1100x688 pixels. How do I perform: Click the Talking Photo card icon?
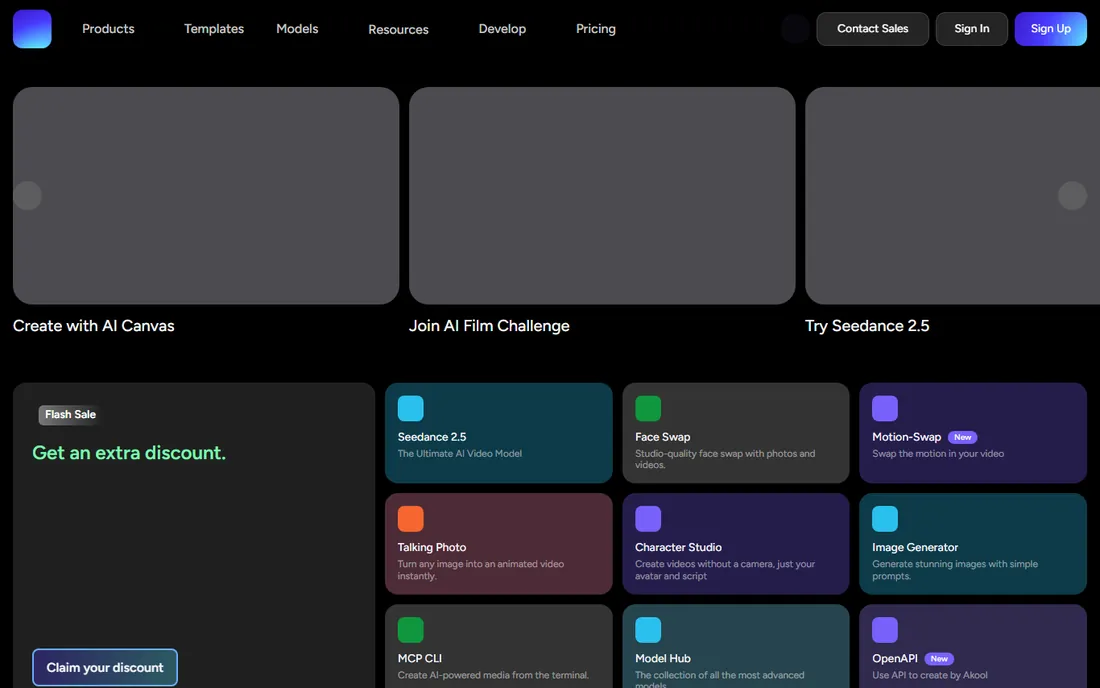[x=410, y=519]
